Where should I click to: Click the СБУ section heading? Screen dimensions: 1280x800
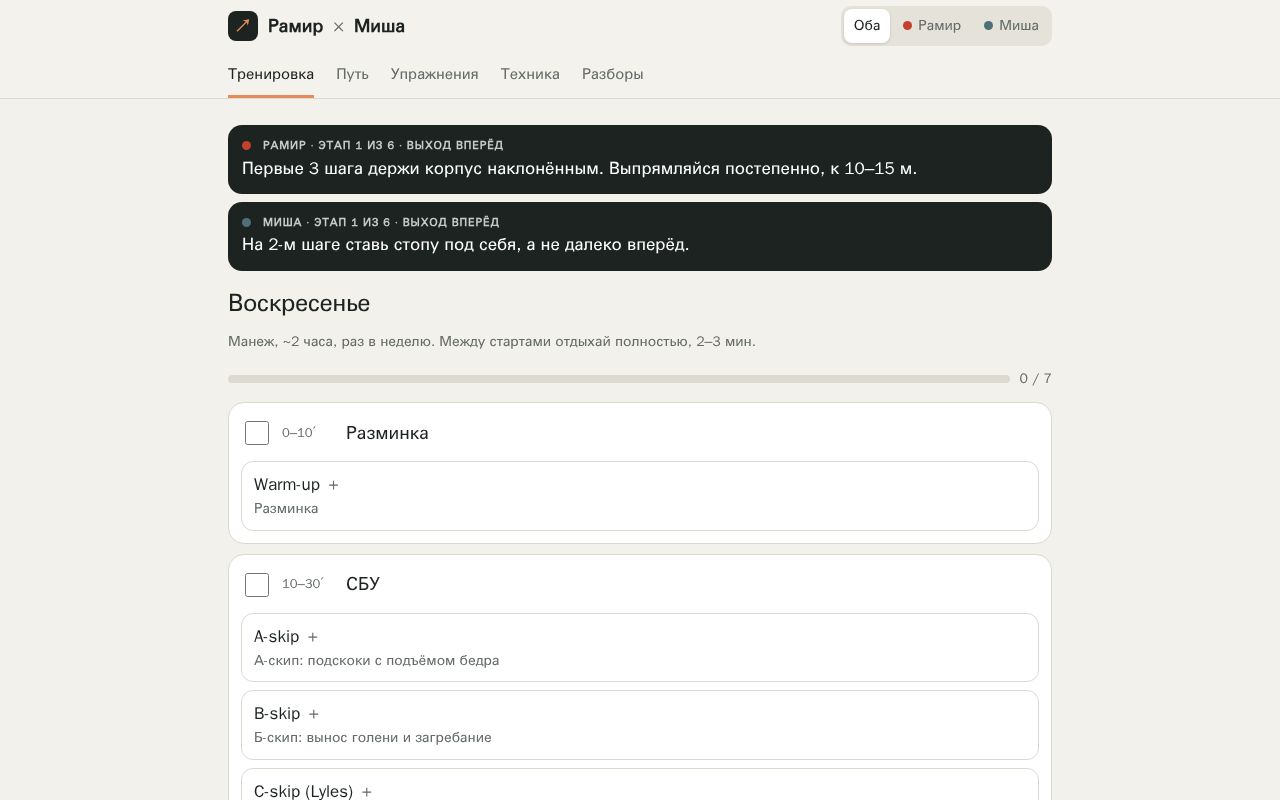(x=363, y=584)
